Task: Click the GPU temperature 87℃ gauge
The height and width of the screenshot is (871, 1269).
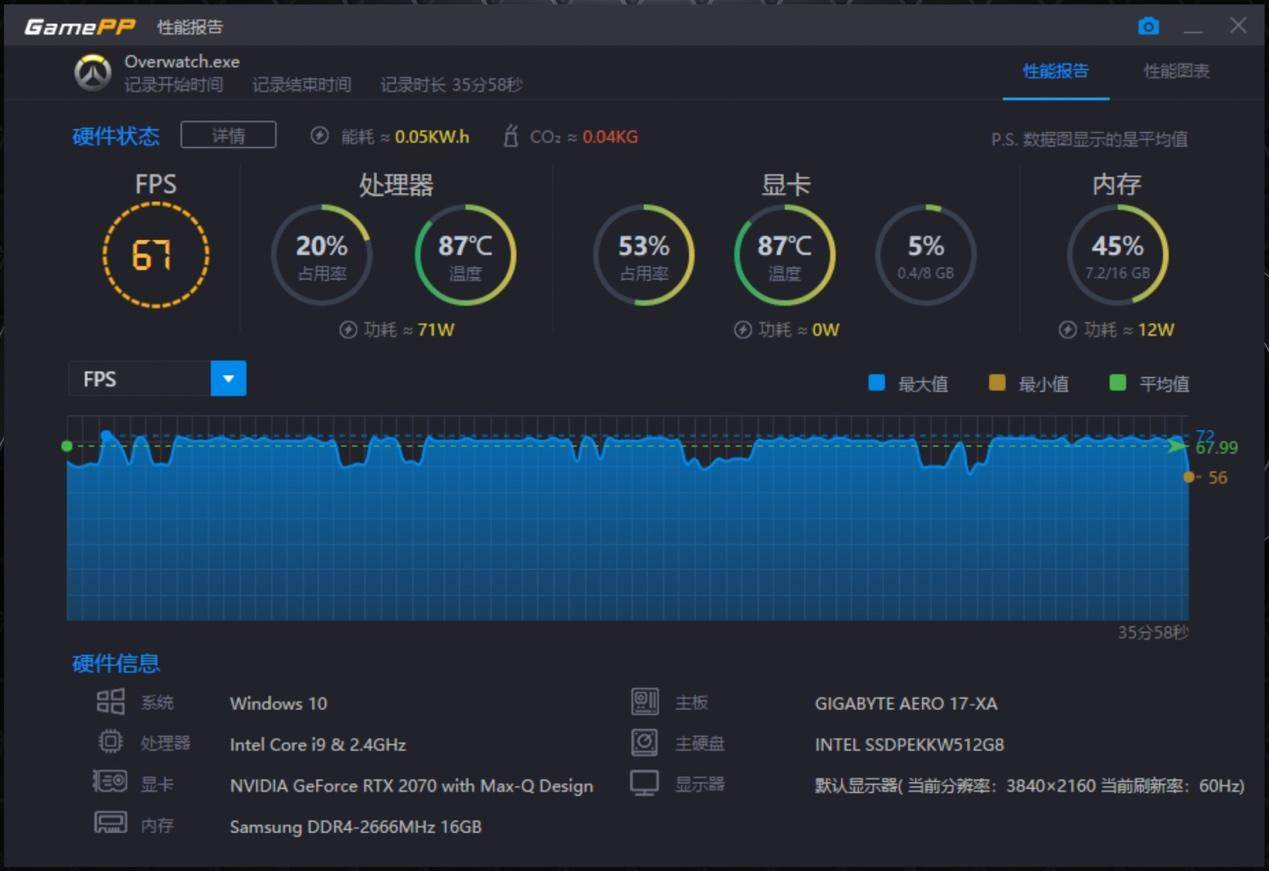Action: point(785,255)
